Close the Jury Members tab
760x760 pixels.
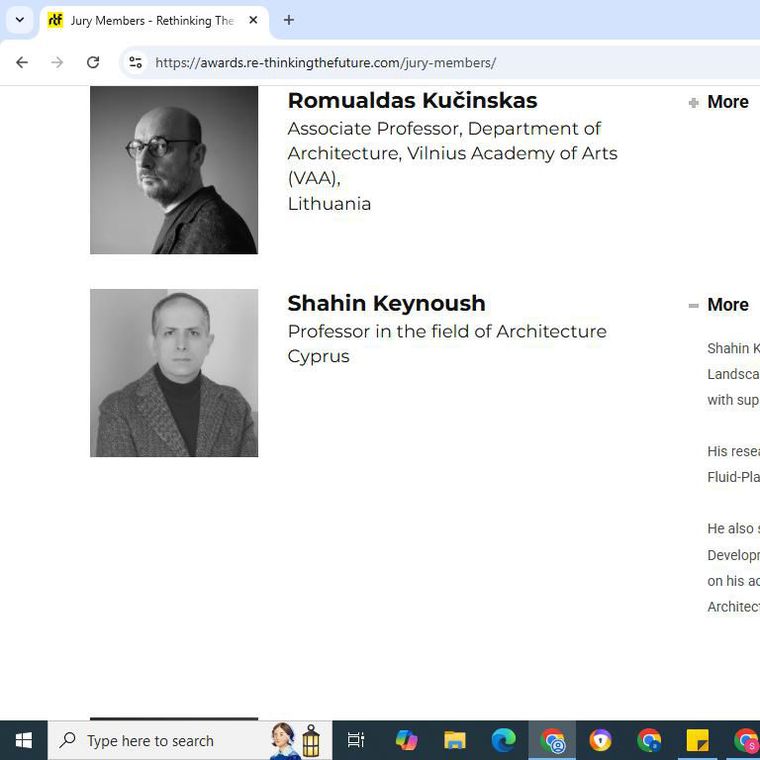coord(254,20)
